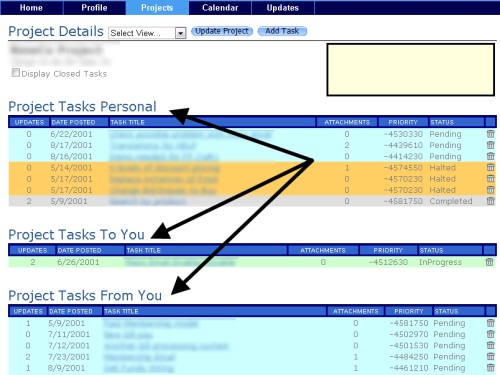Click Priority header in Project Tasks Personal
This screenshot has width=500, height=375.
point(403,122)
